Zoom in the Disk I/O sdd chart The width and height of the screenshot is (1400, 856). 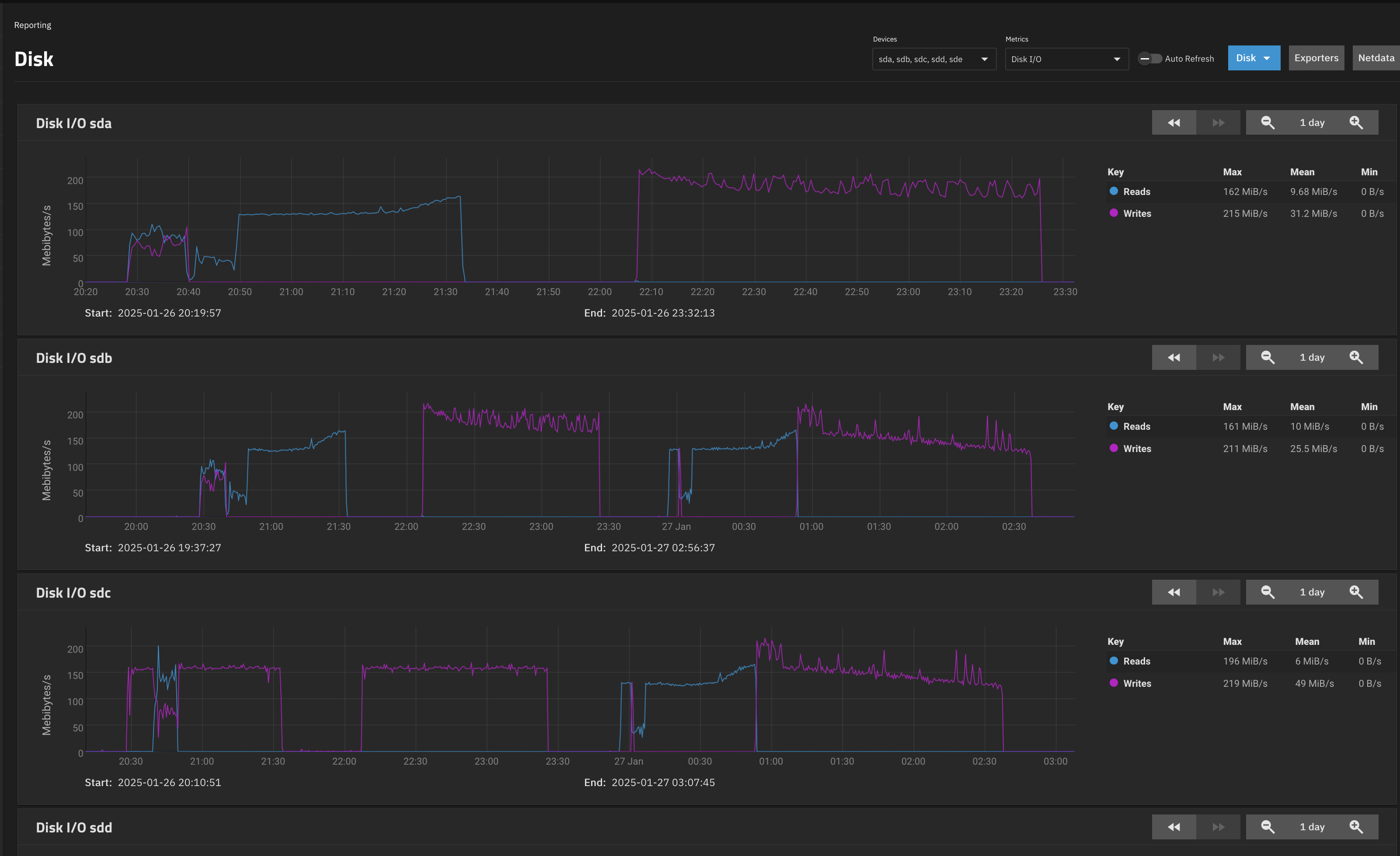coord(1356,827)
